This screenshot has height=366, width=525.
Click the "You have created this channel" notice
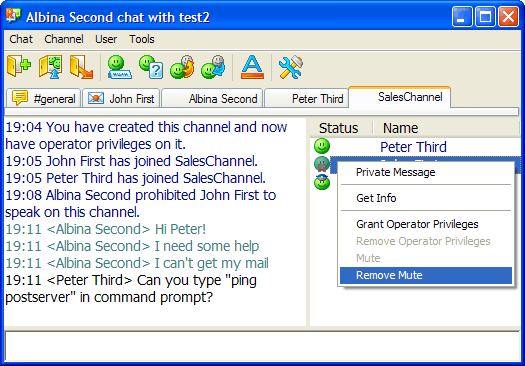146,136
